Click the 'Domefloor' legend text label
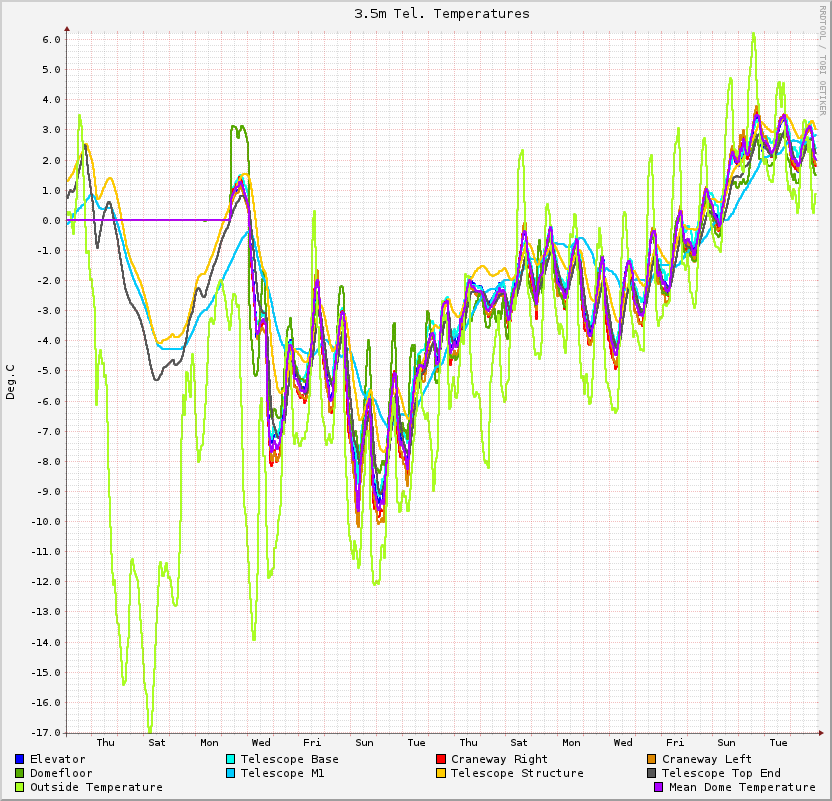This screenshot has width=832, height=801. 61,774
